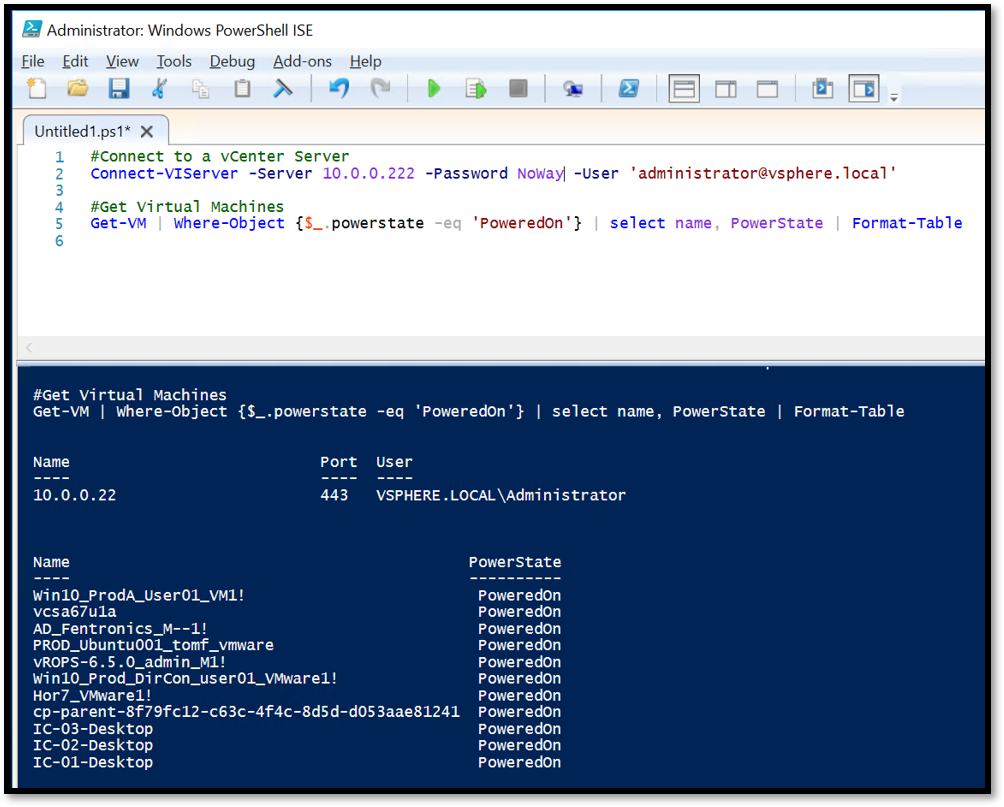Clear the console pane icon
1004x807 pixels.
(282, 88)
